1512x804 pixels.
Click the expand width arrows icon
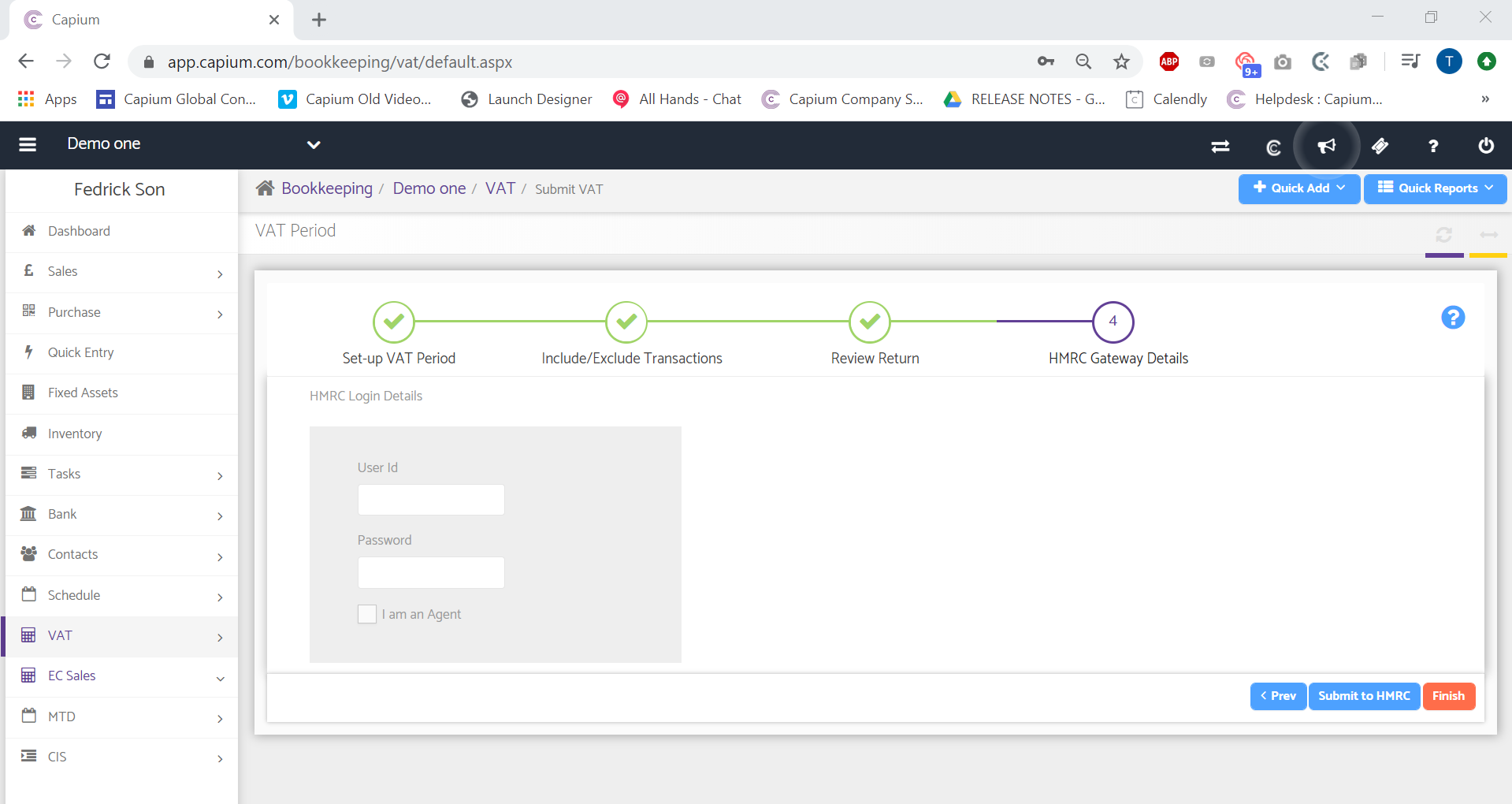tap(1488, 235)
